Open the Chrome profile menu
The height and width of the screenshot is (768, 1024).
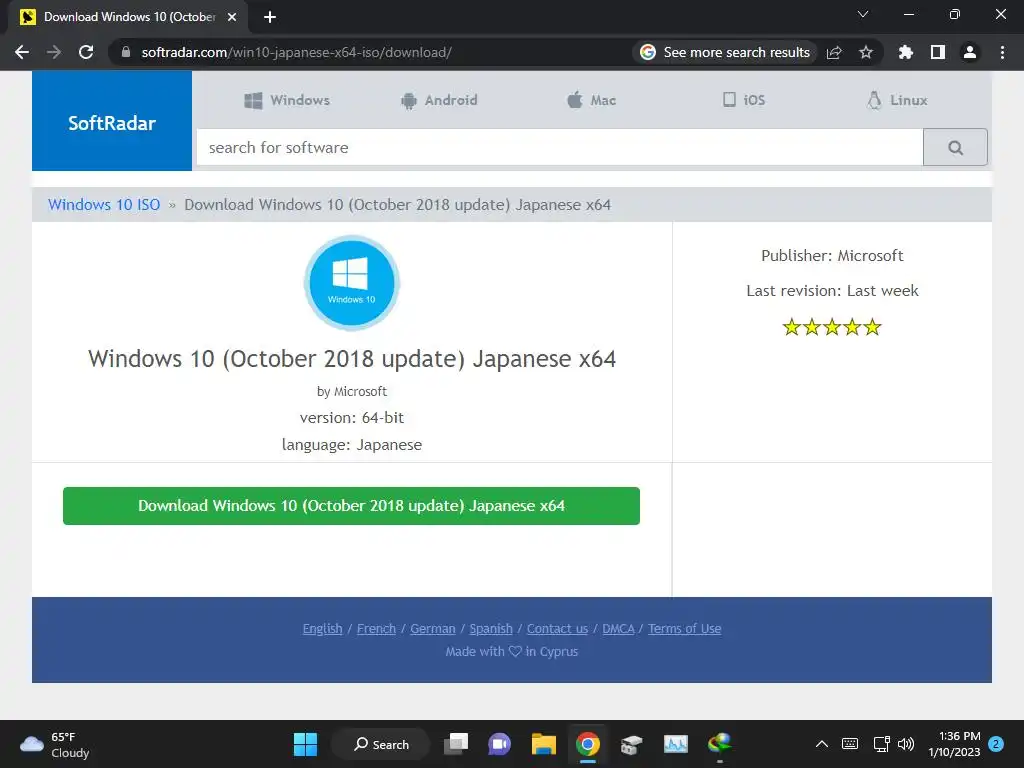(x=970, y=52)
